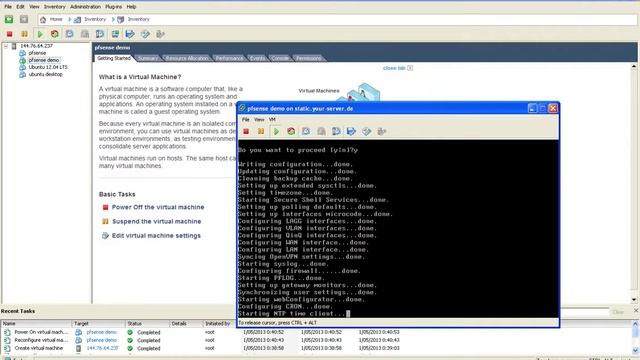Viewport: 640px width, 360px height.
Task: Click the Name column header in Recent Tasks
Action: pos(36,324)
